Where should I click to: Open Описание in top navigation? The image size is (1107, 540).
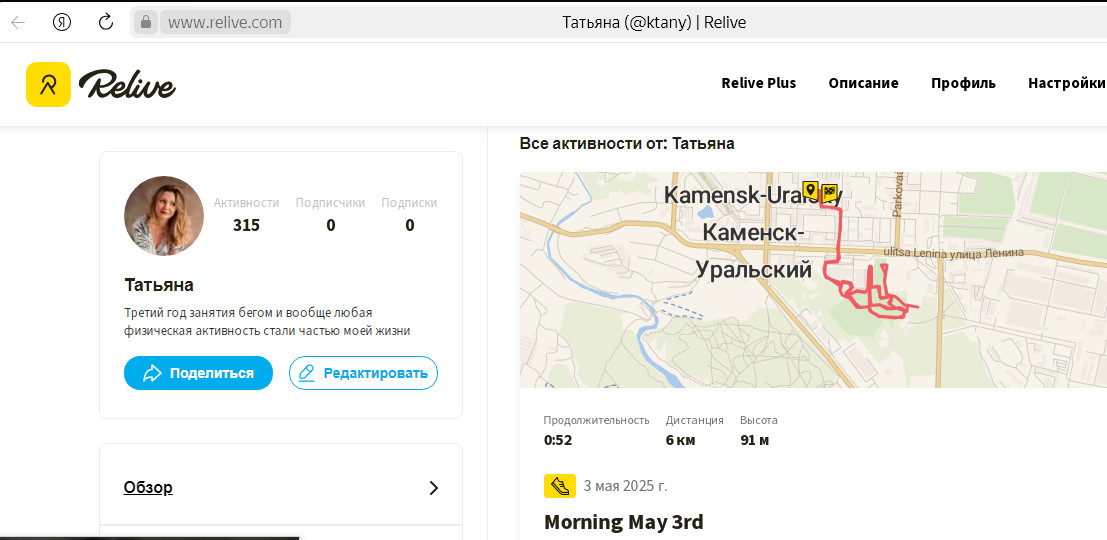863,83
